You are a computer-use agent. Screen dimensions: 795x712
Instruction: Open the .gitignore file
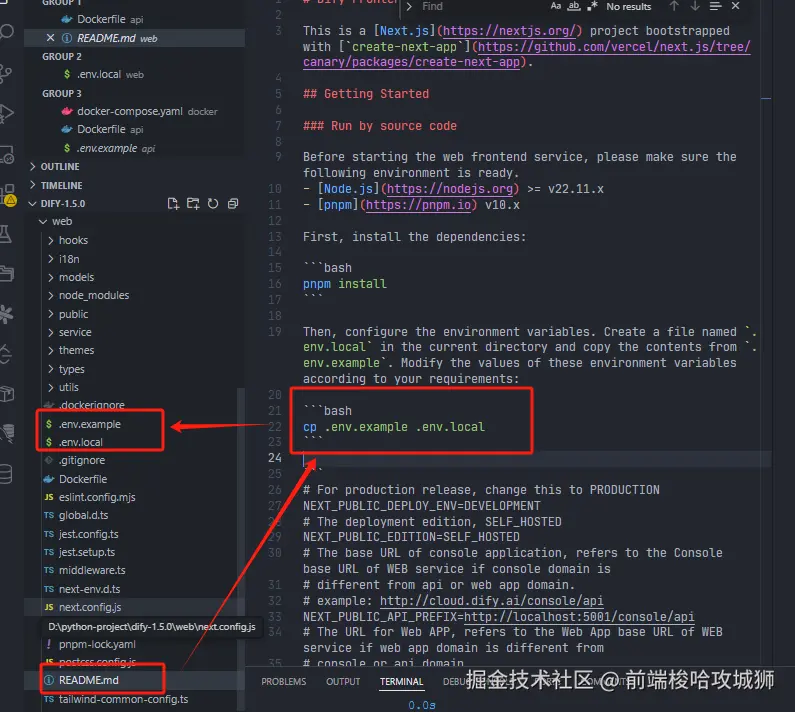point(82,460)
